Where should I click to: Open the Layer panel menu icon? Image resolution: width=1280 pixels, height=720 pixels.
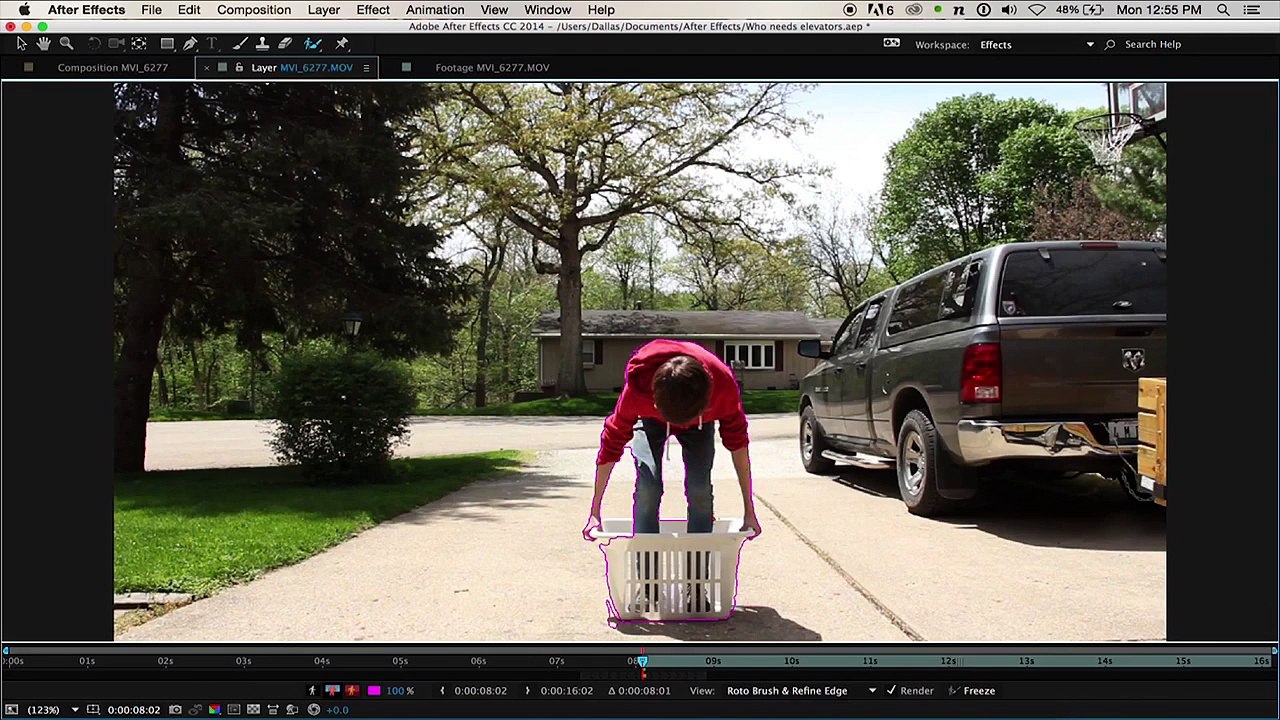[x=366, y=67]
